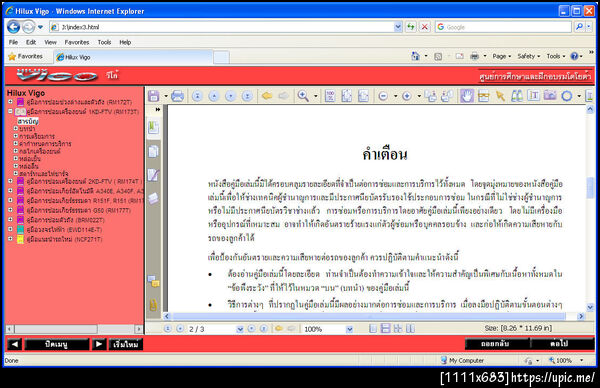Open status bar zoom 100% control
Screen dimensions: 600x388
click(566, 360)
